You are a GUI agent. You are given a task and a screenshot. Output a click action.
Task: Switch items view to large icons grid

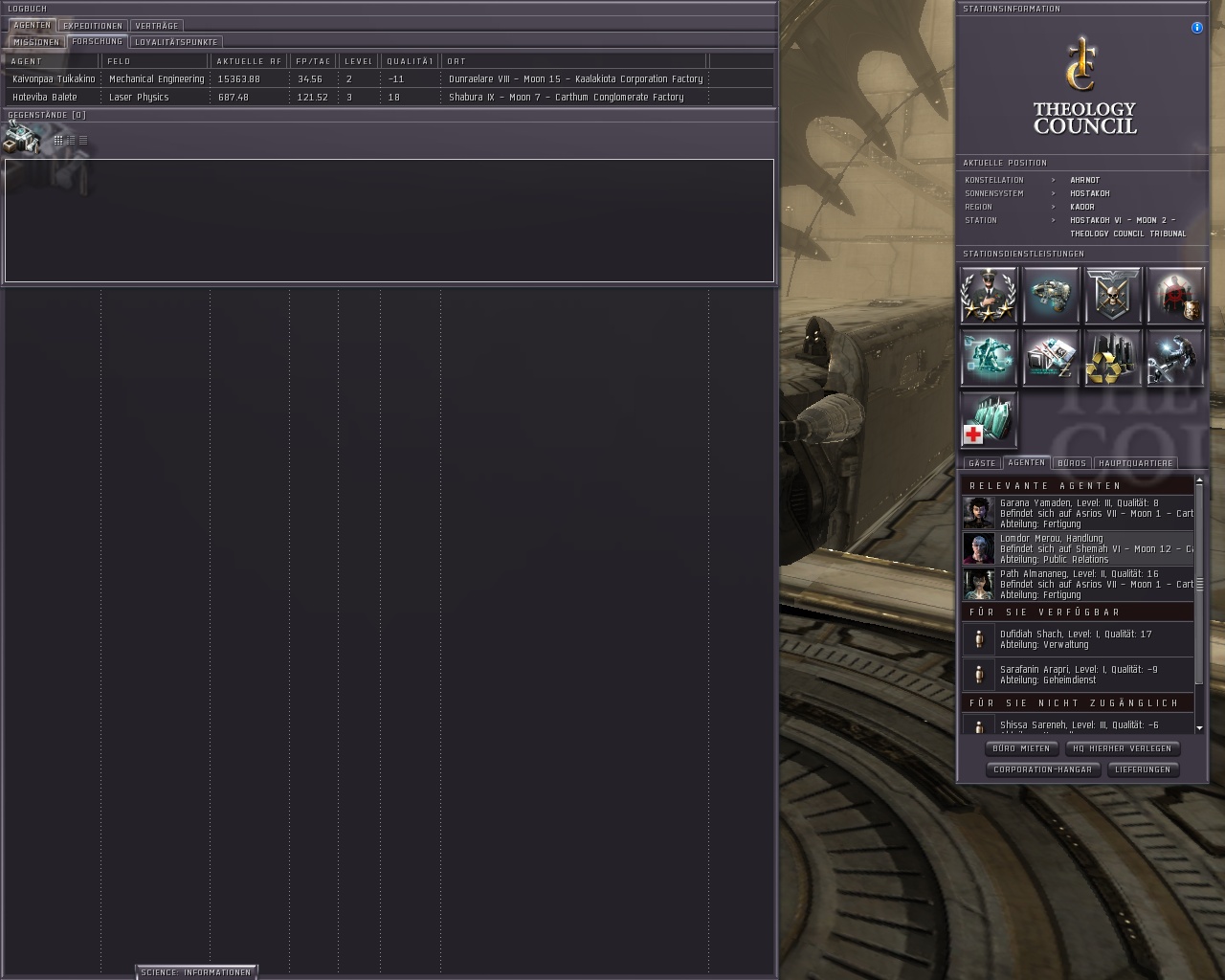point(58,140)
